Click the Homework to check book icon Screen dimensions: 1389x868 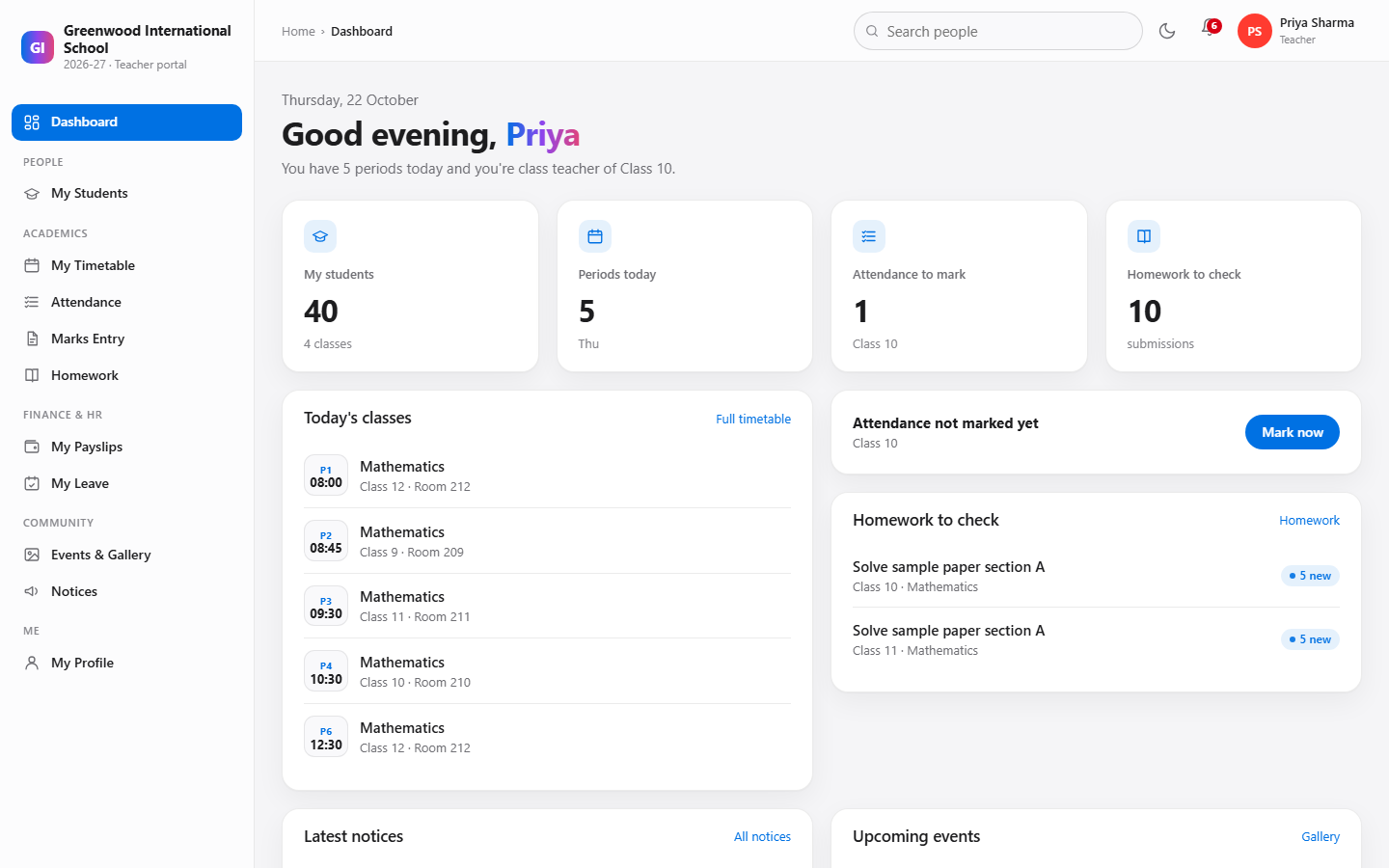pos(1144,236)
